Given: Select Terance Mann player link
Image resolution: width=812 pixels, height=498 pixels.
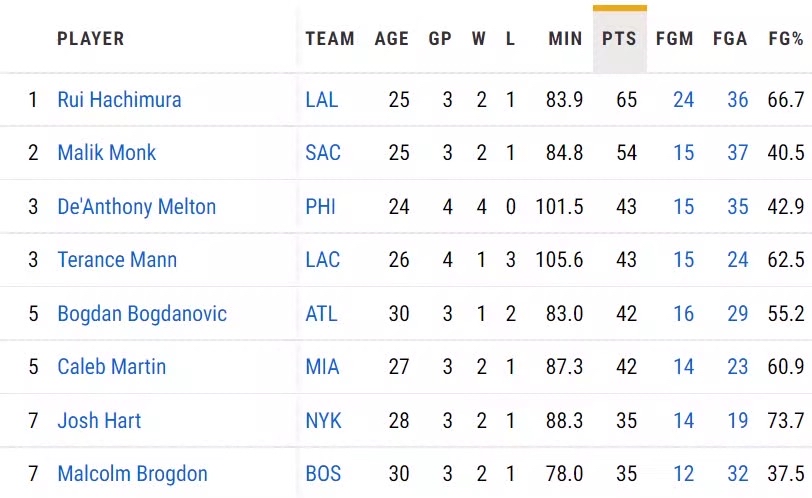Looking at the screenshot, I should click(117, 260).
